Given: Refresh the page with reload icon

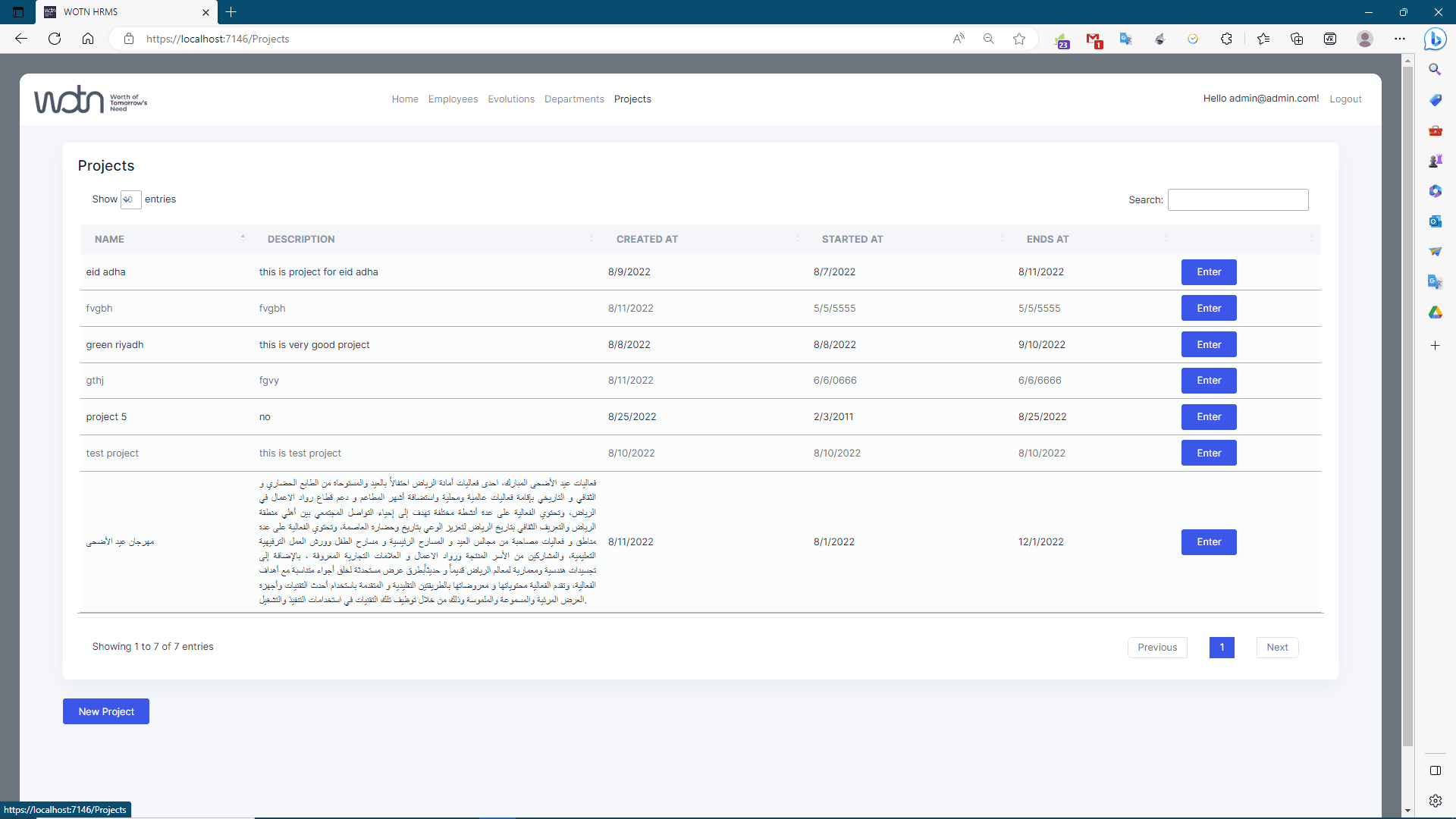Looking at the screenshot, I should [x=55, y=39].
